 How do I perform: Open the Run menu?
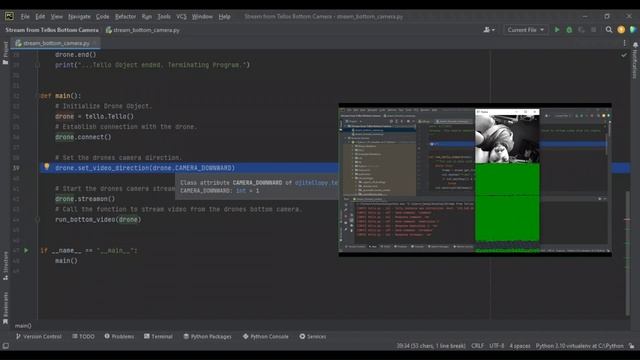click(147, 17)
